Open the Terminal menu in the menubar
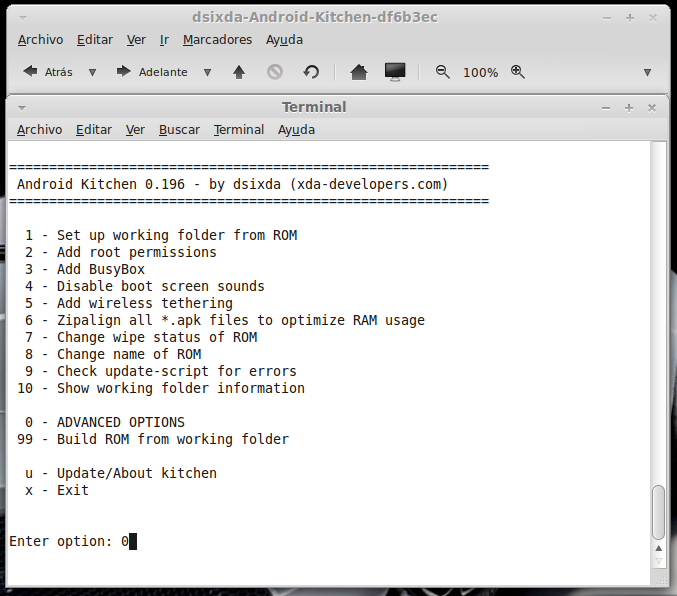Image resolution: width=677 pixels, height=596 pixels. pos(239,130)
